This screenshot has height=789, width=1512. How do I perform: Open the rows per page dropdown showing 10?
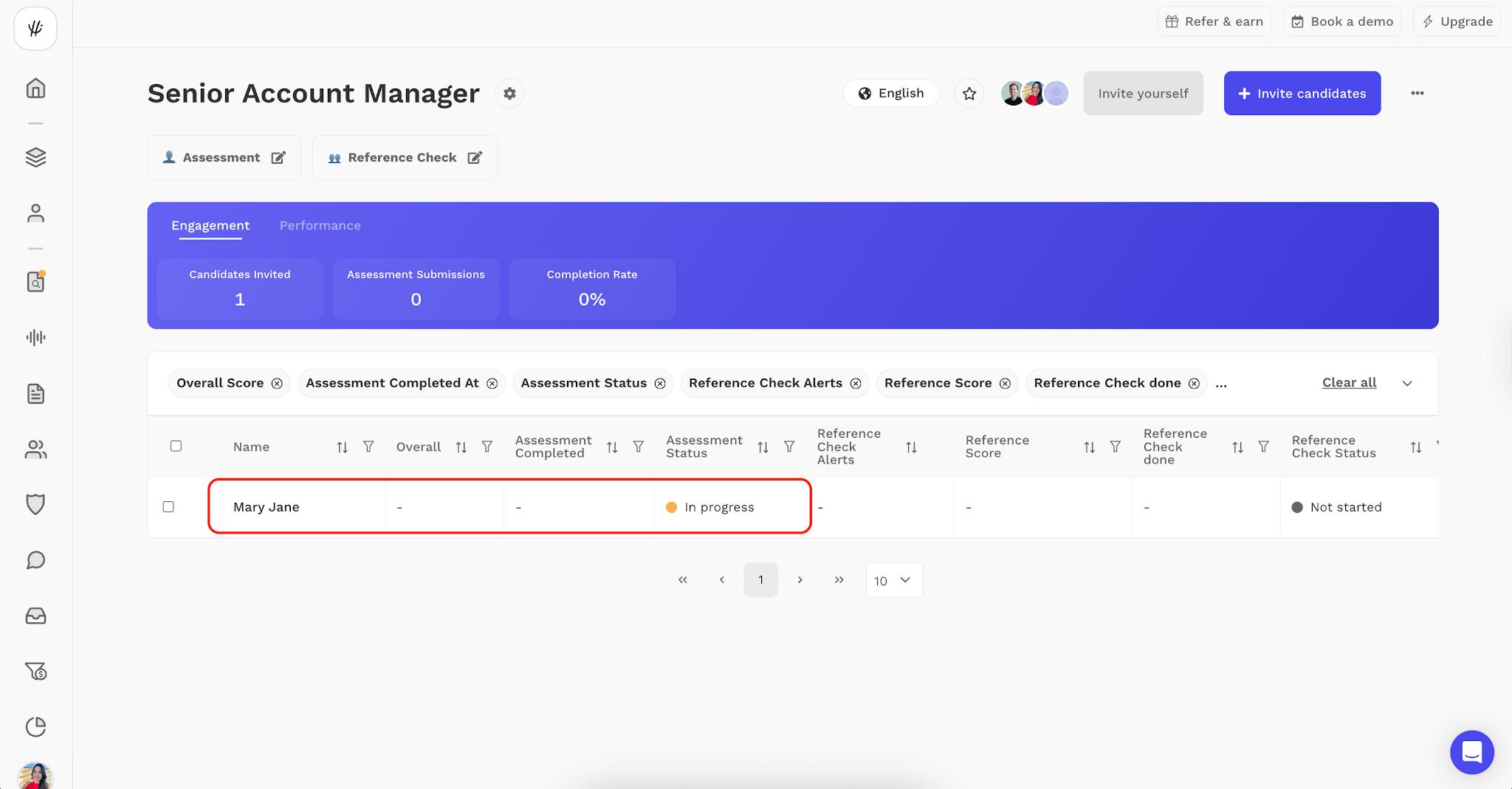tap(894, 580)
